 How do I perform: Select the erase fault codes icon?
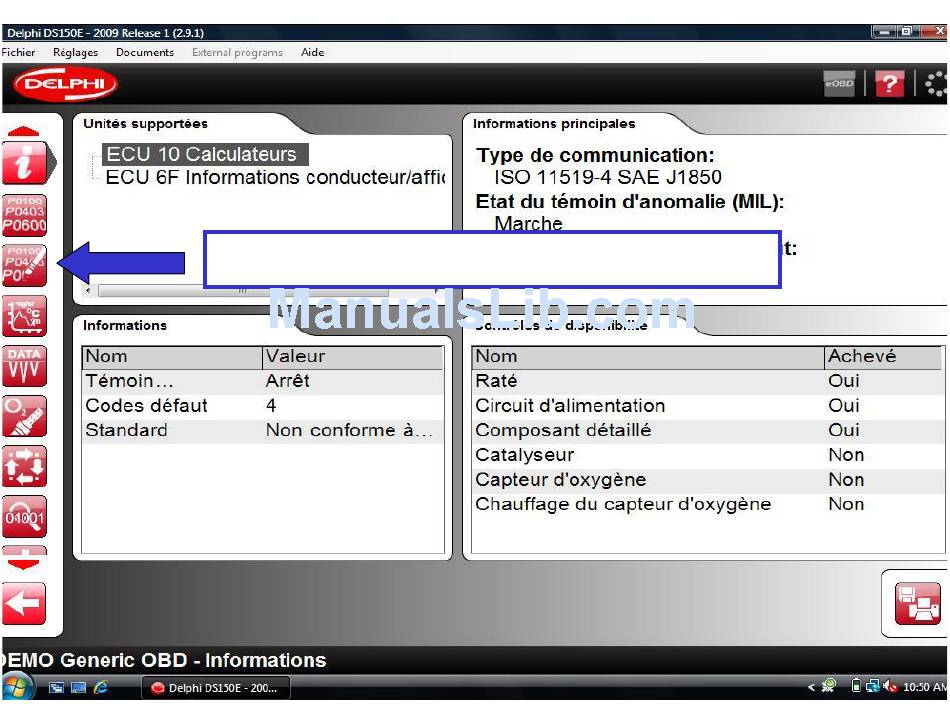pos(24,265)
